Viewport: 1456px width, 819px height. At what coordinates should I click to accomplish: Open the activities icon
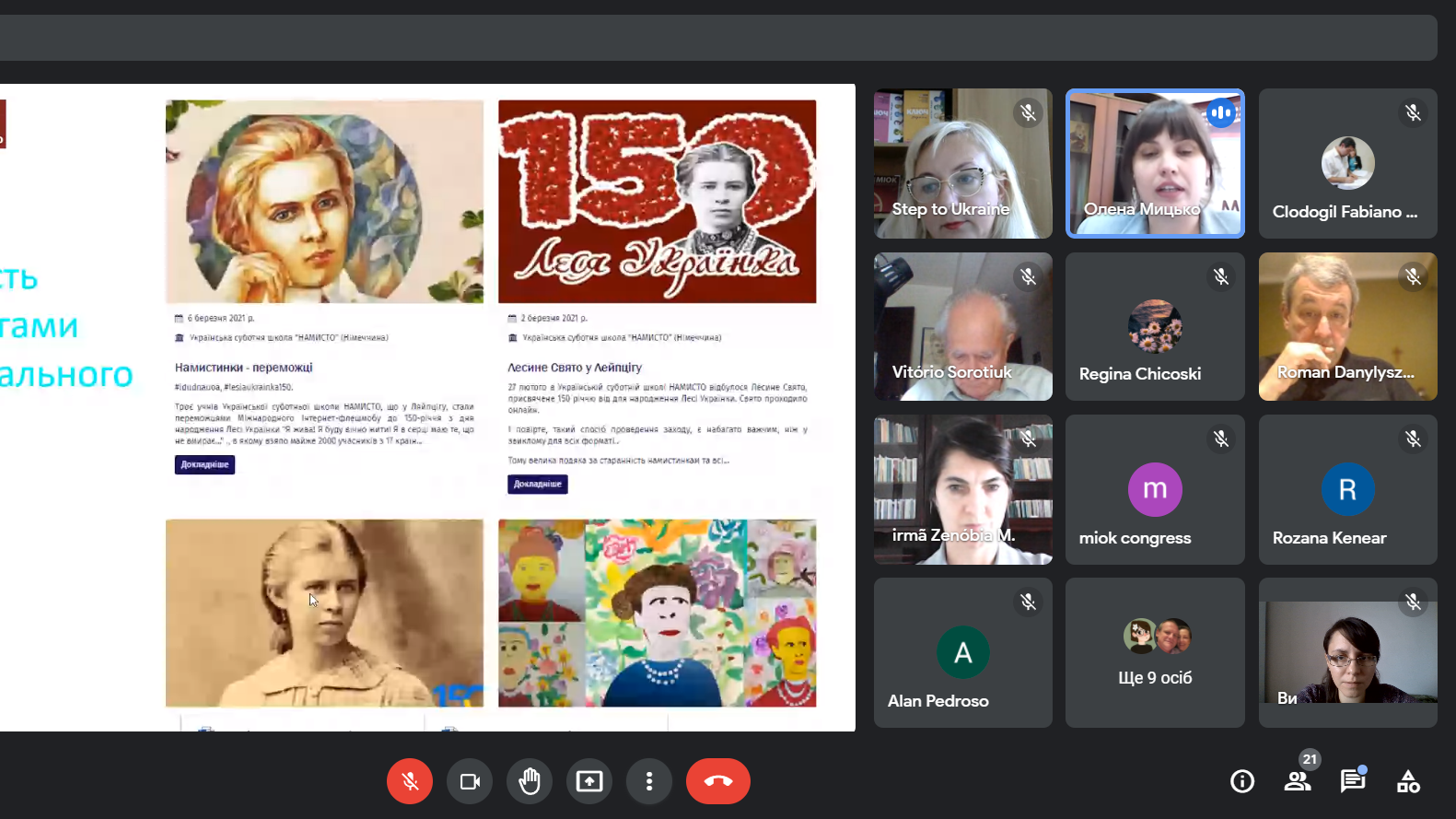[x=1408, y=781]
